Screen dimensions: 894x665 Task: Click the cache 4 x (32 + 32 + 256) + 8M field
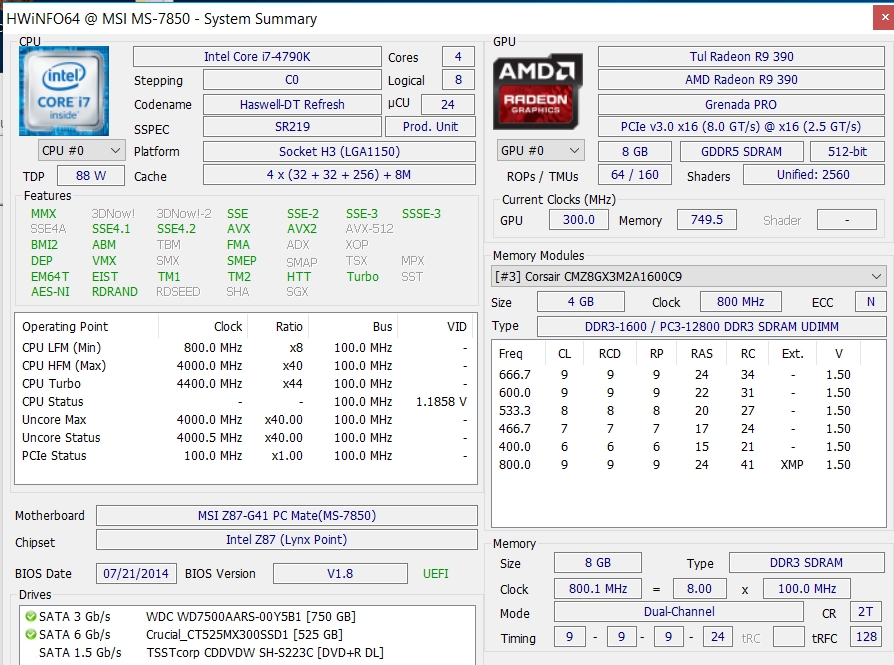pos(339,175)
